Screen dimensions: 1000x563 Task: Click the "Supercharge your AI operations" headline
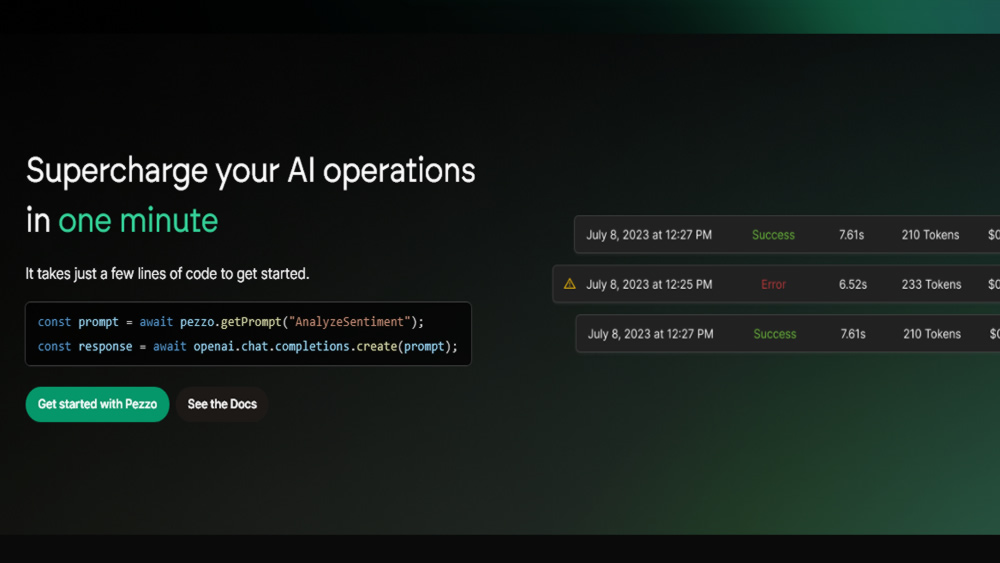point(251,171)
